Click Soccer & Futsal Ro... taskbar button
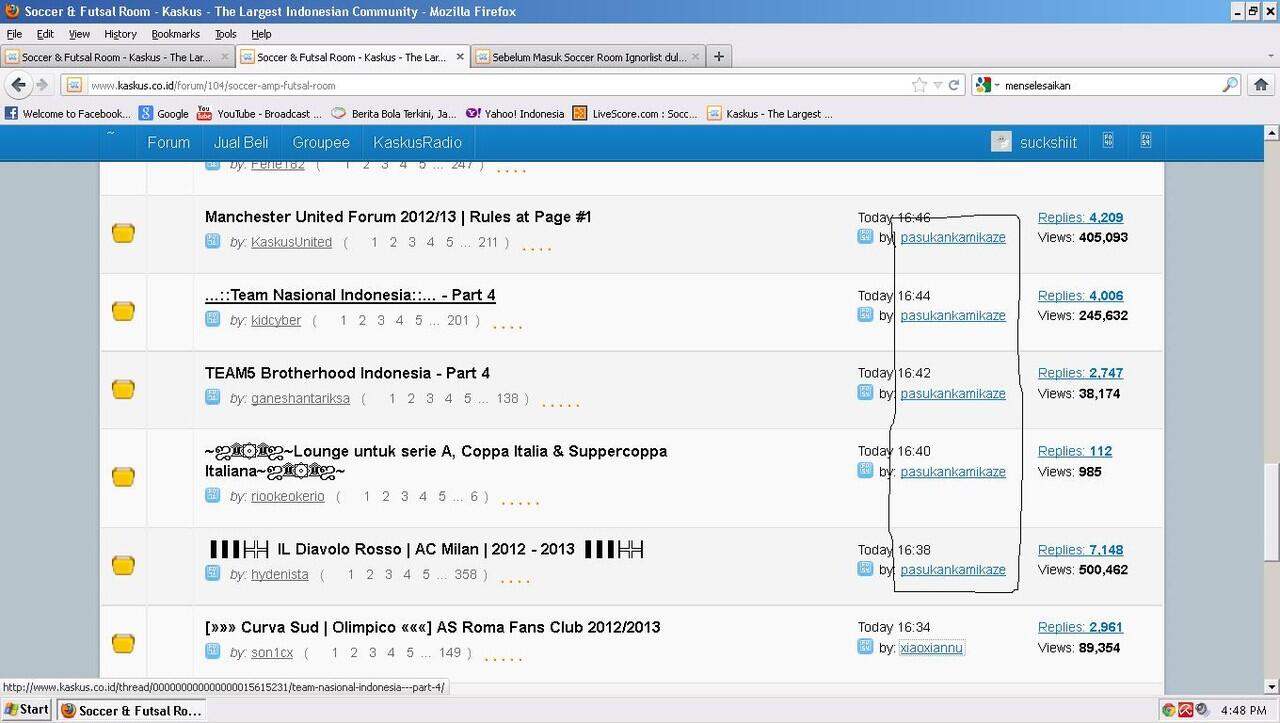The height and width of the screenshot is (723, 1280). click(132, 710)
